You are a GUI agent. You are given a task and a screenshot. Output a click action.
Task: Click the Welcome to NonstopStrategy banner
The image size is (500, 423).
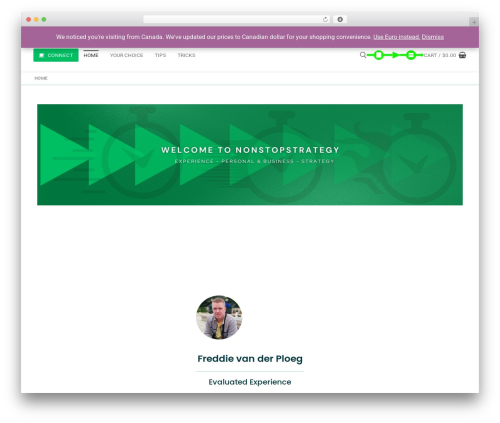tap(250, 155)
